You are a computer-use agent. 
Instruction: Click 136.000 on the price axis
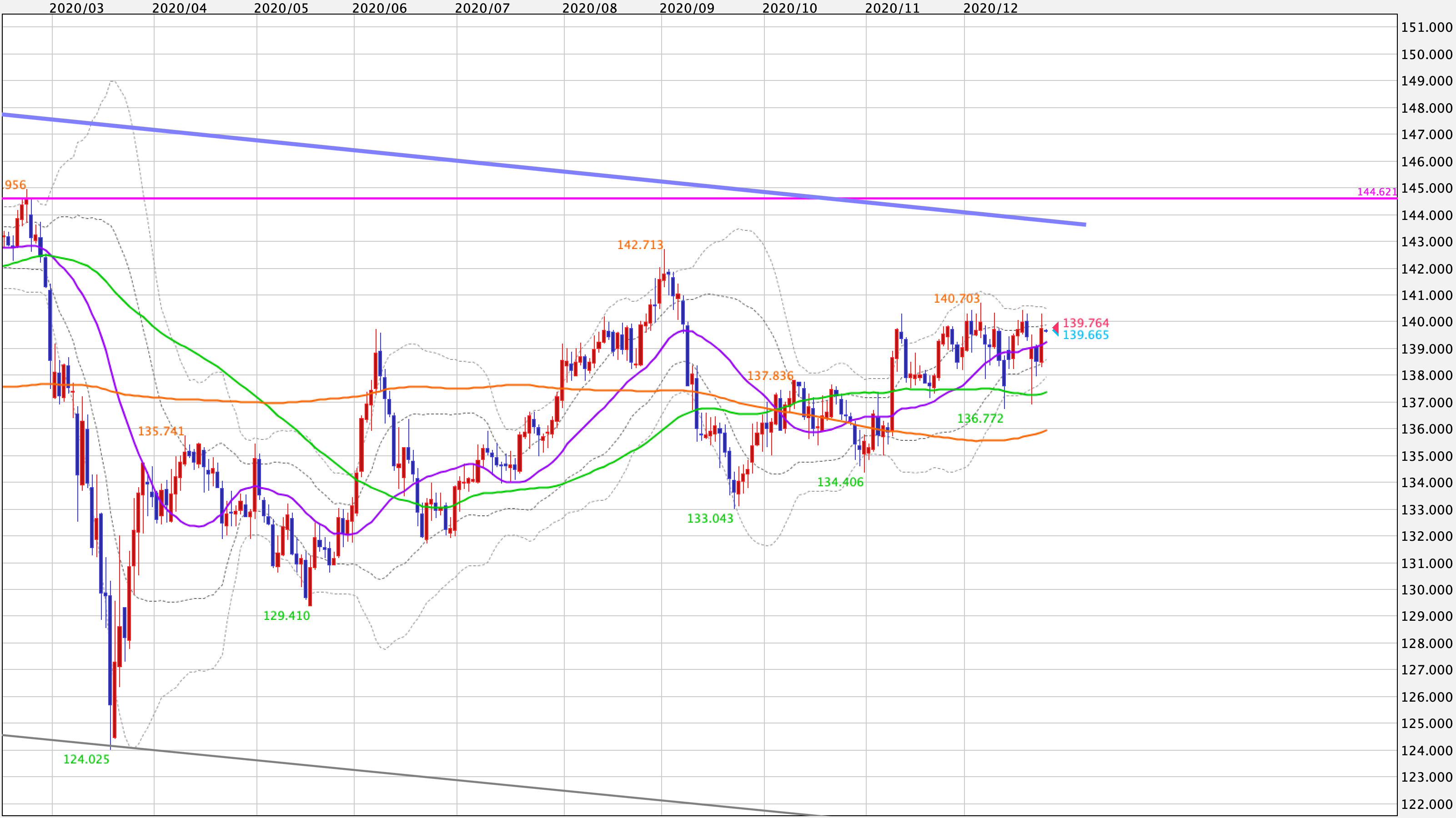tap(1426, 429)
